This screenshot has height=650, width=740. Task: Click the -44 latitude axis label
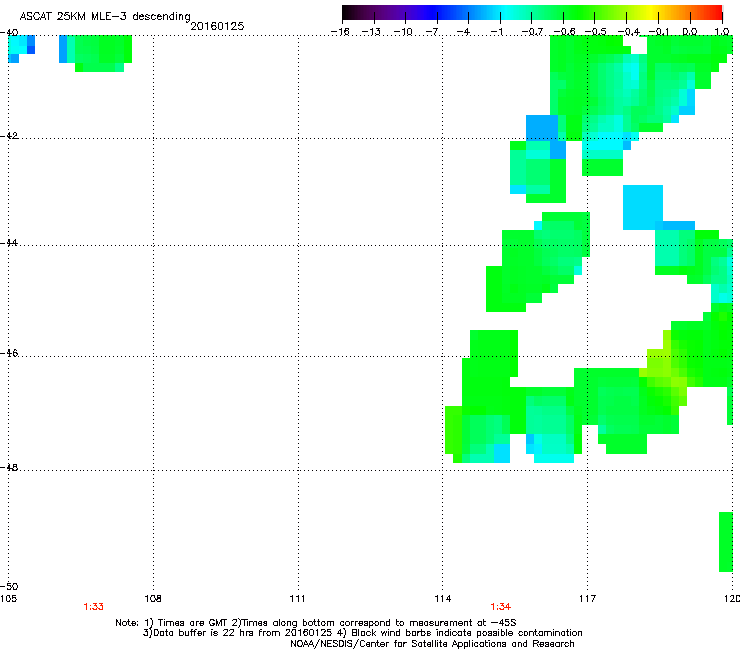click(x=9, y=243)
